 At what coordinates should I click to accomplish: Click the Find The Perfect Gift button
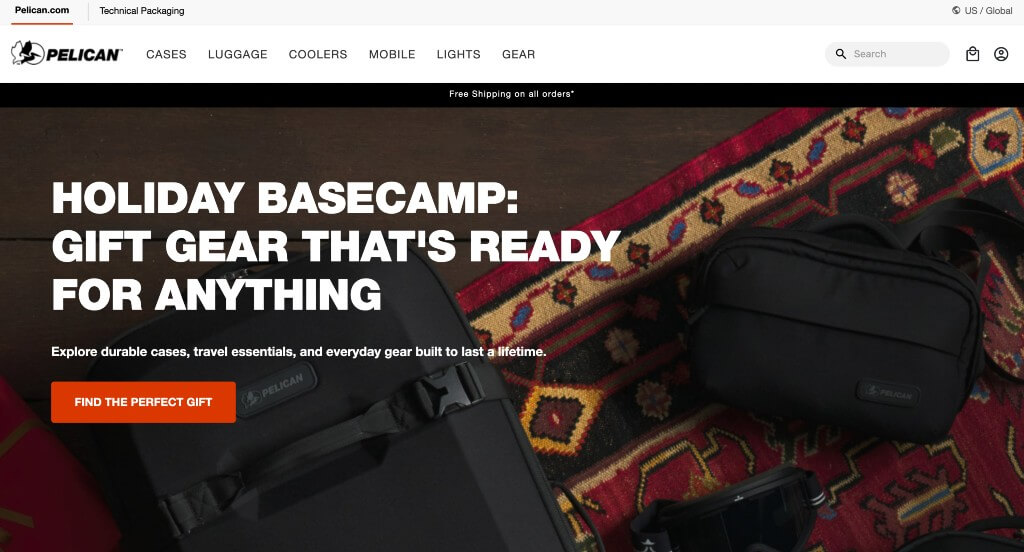pos(143,402)
